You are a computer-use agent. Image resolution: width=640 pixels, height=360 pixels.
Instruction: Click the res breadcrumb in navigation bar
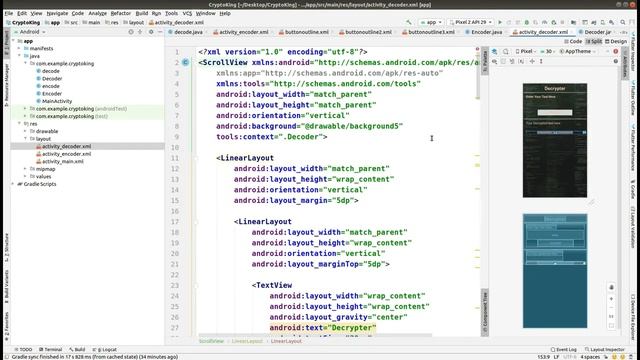pos(111,22)
